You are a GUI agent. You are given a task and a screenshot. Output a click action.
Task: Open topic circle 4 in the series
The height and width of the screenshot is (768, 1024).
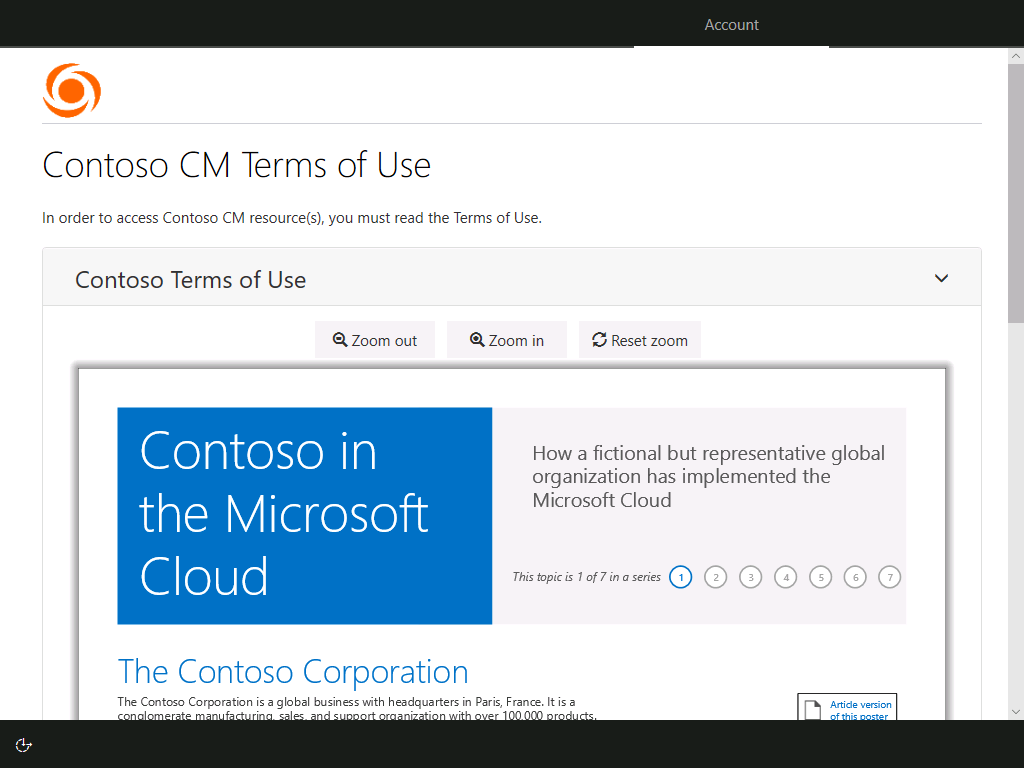coord(785,577)
